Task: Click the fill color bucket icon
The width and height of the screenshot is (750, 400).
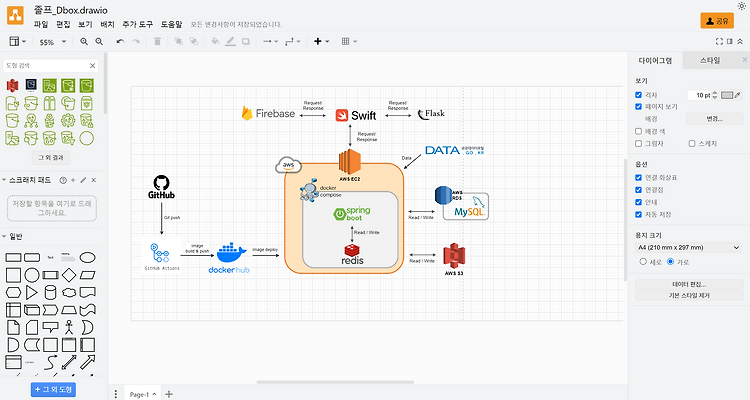Action: tap(215, 42)
